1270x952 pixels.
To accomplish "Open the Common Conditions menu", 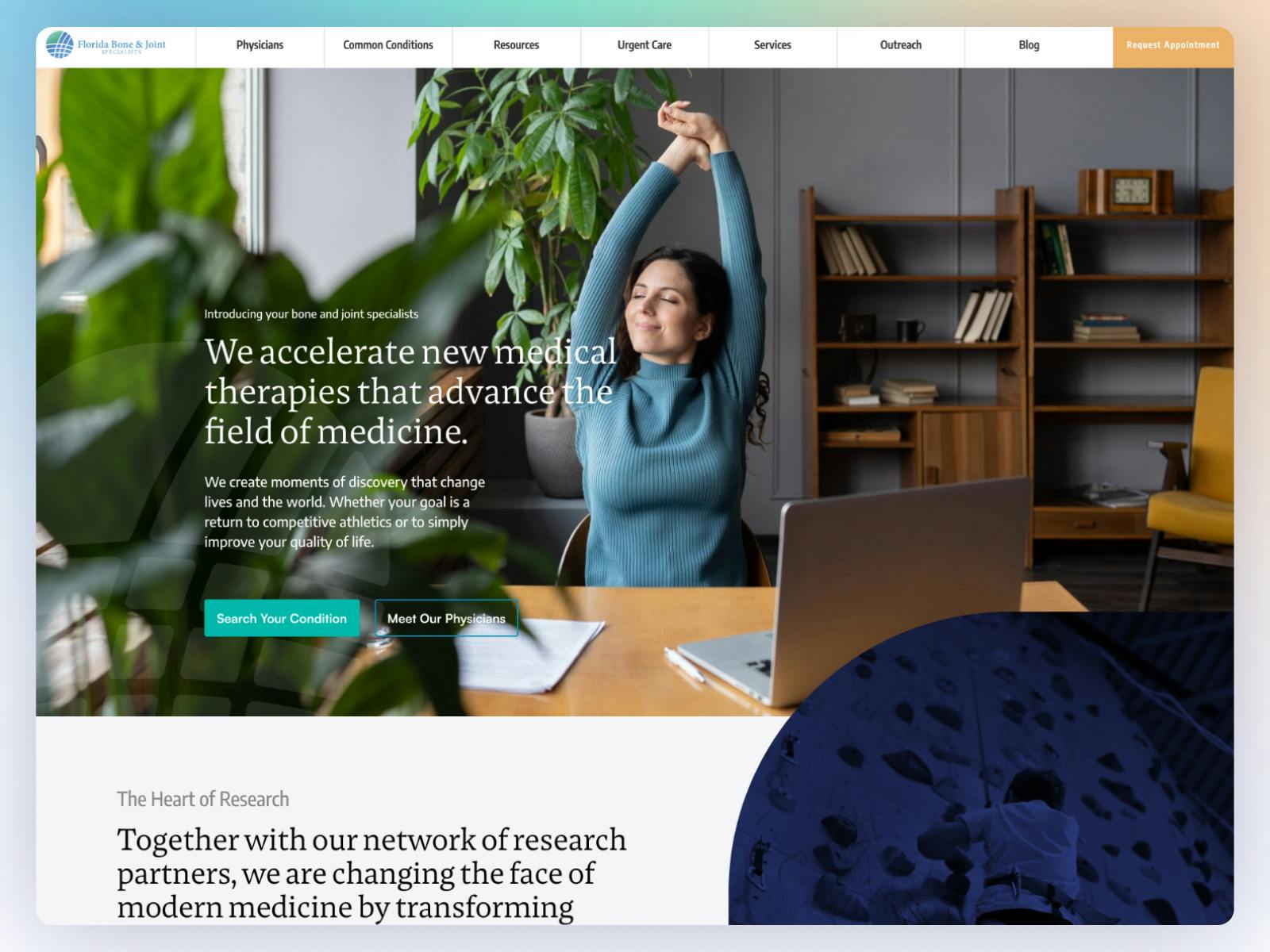I will coord(388,45).
